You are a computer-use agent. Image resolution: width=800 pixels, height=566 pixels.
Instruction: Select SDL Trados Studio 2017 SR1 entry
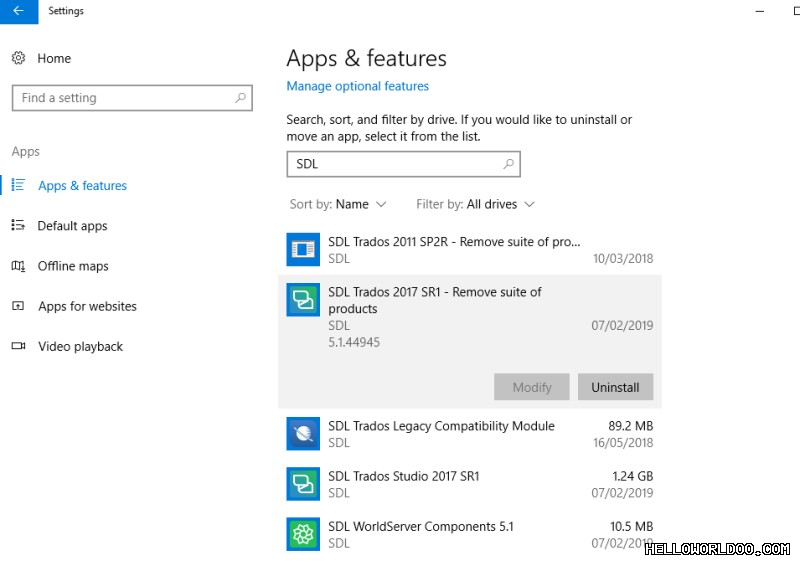tap(470, 484)
